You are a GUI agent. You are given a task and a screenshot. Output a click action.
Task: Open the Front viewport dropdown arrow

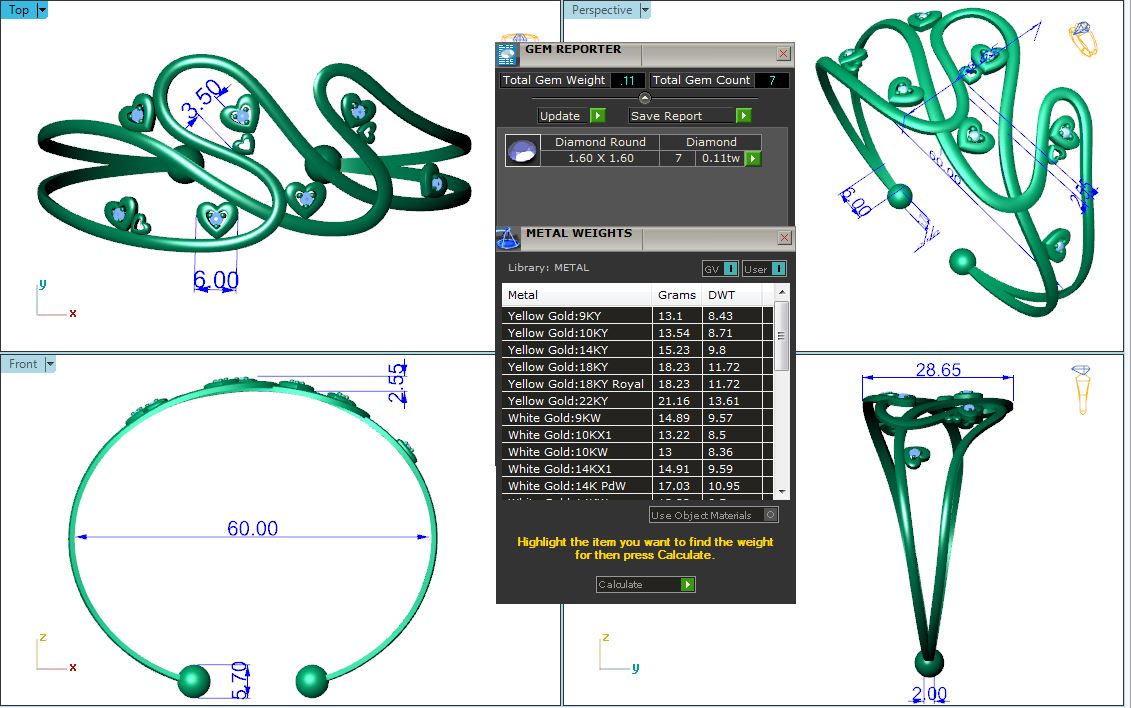[x=50, y=364]
